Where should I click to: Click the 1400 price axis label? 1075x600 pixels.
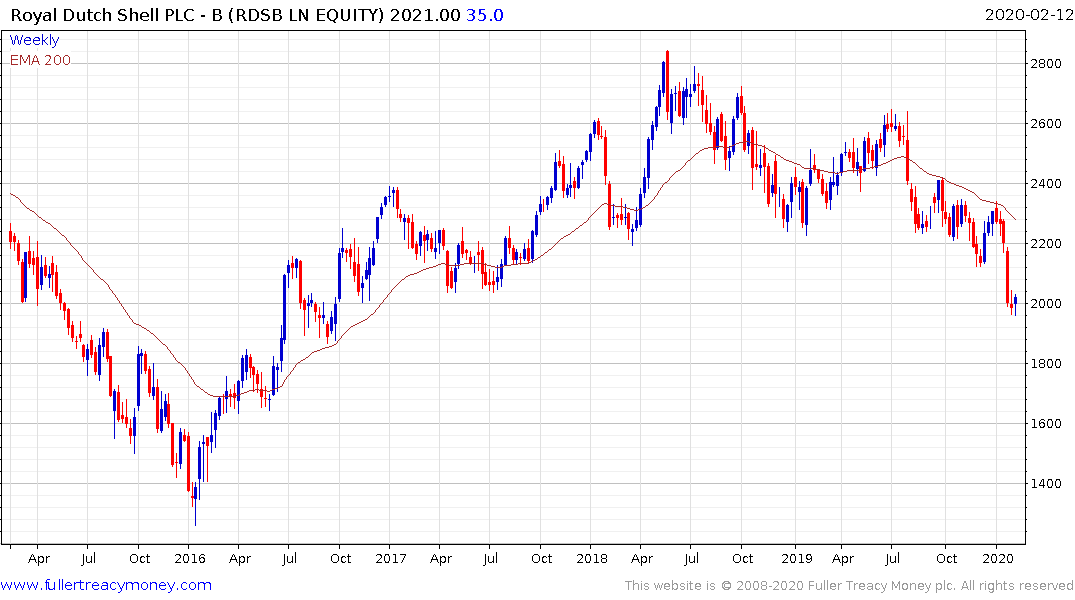coord(1046,483)
